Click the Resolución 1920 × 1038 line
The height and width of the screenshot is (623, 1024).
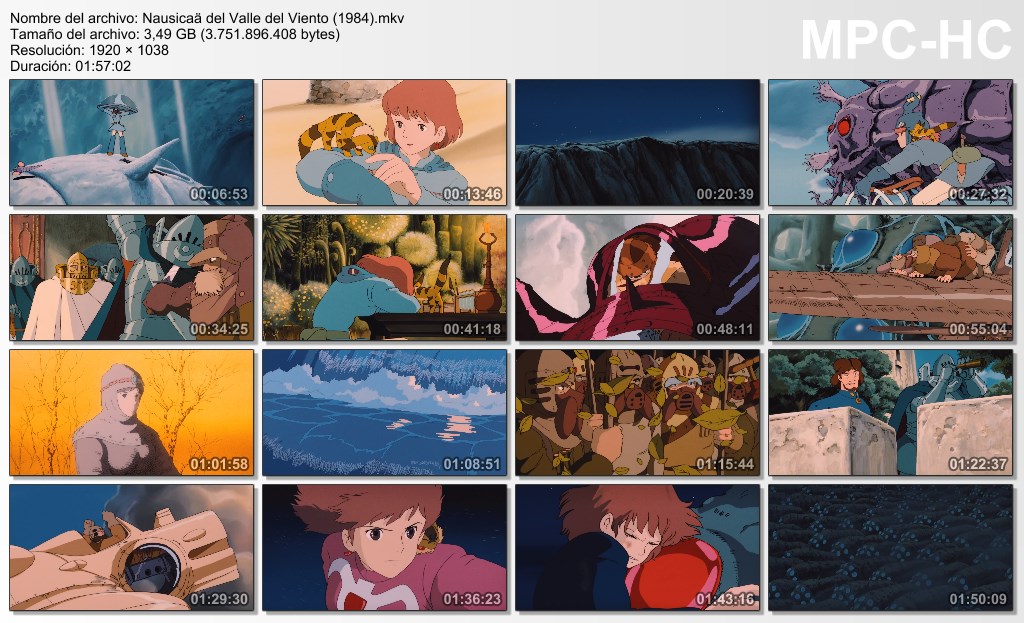pos(89,50)
